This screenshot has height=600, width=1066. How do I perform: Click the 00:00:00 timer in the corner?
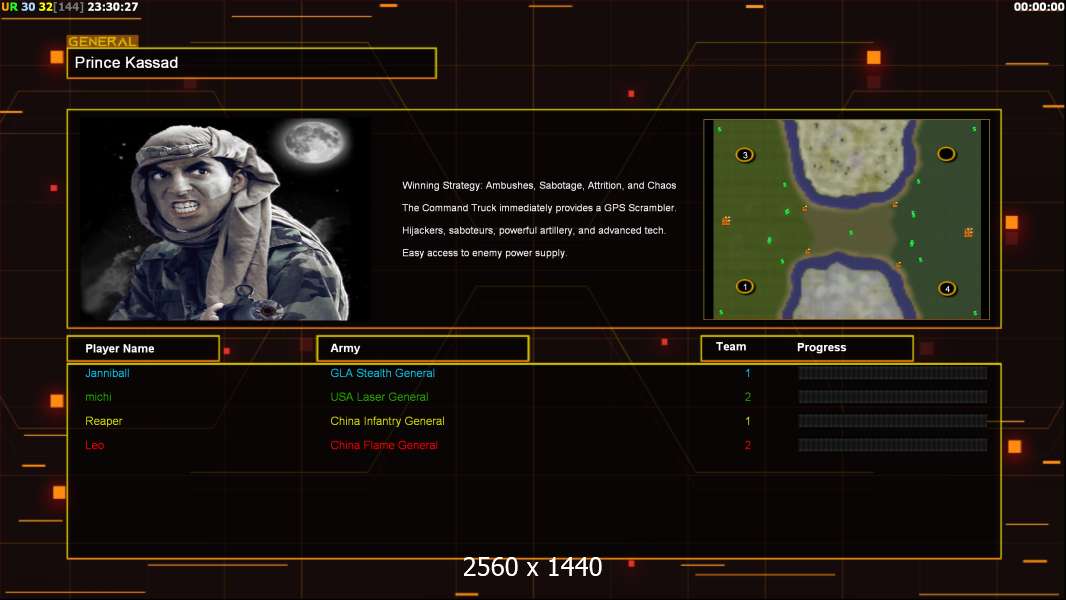click(1039, 7)
